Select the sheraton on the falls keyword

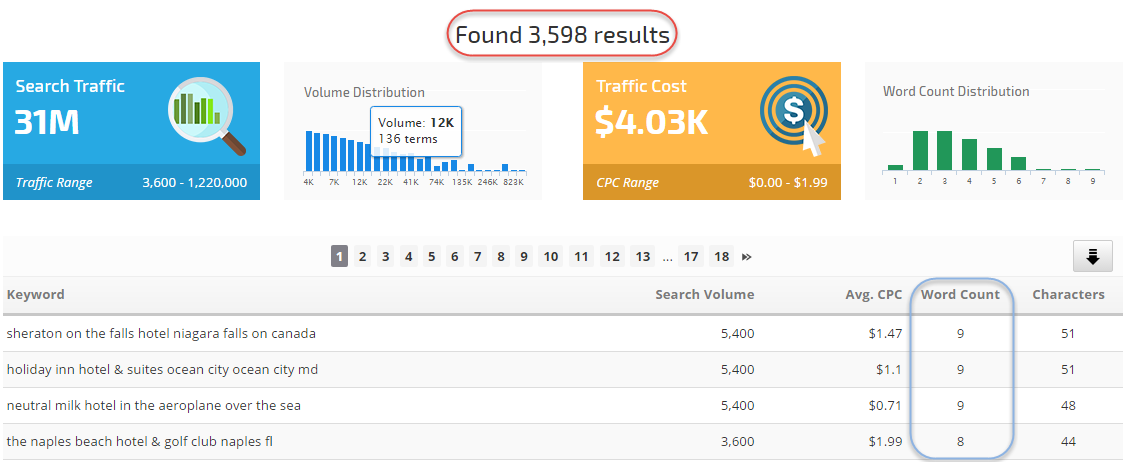[161, 333]
